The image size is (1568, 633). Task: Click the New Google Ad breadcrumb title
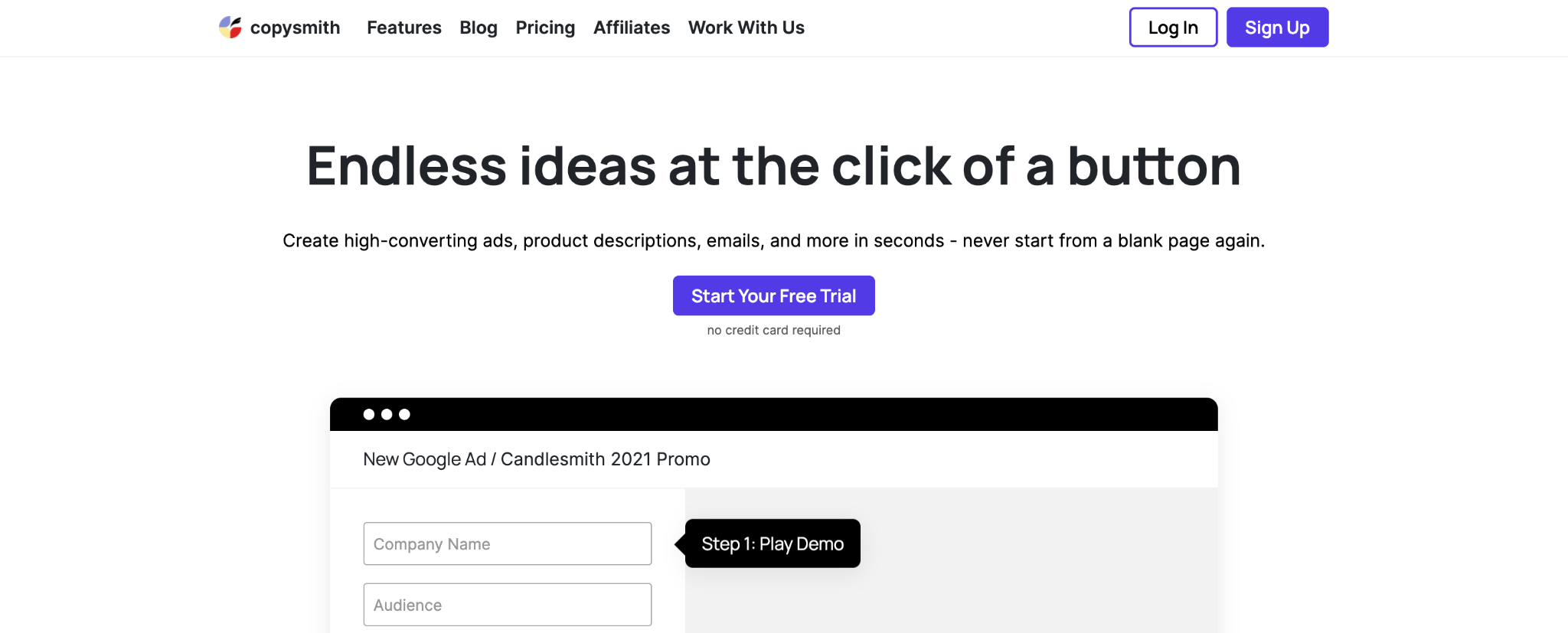(537, 459)
